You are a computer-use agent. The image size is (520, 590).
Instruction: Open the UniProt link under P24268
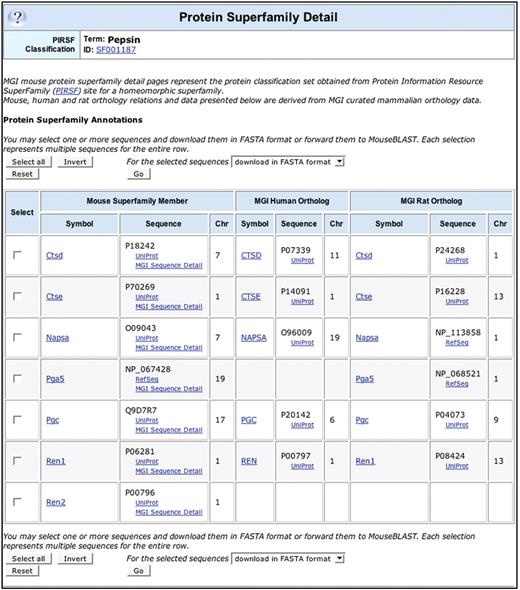457,260
